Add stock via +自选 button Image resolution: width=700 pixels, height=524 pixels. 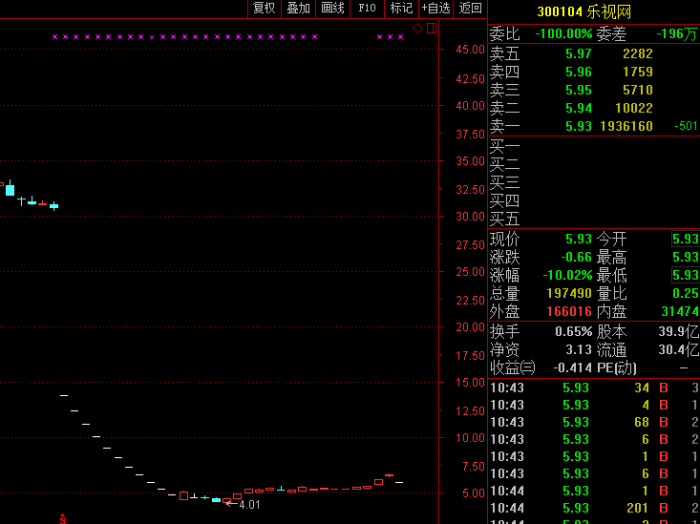pos(436,8)
